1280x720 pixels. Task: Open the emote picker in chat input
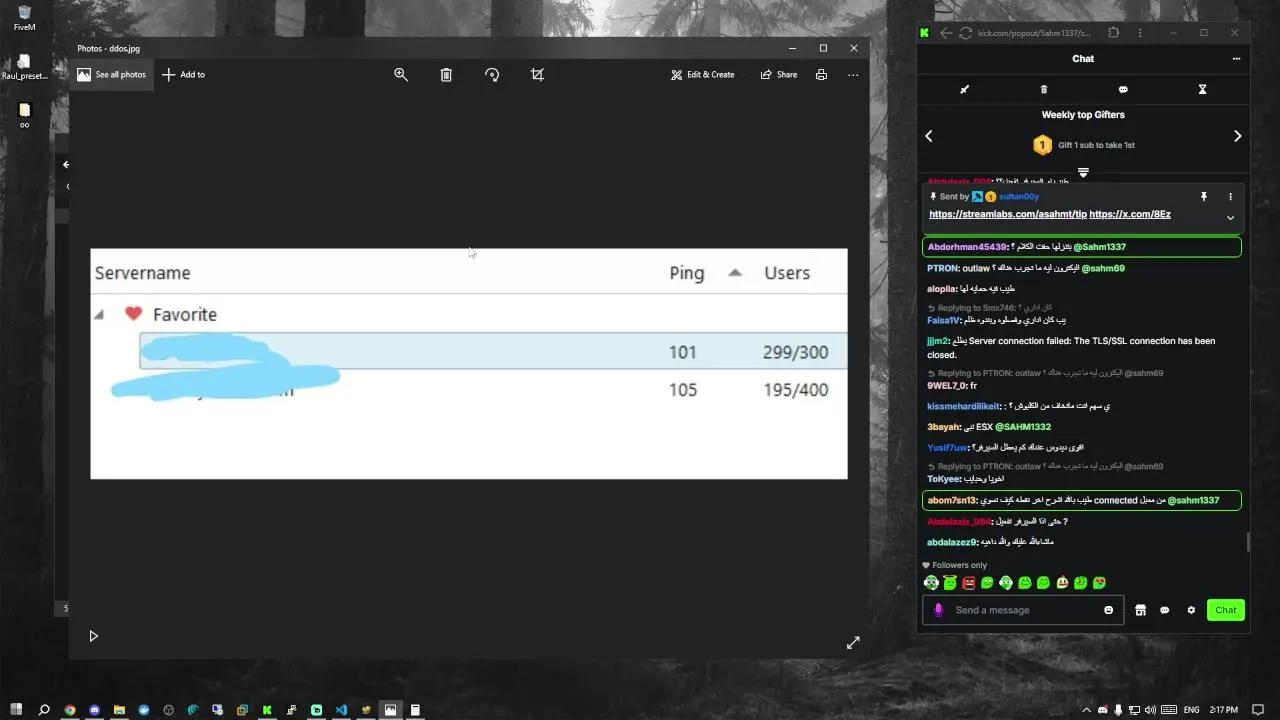1108,609
